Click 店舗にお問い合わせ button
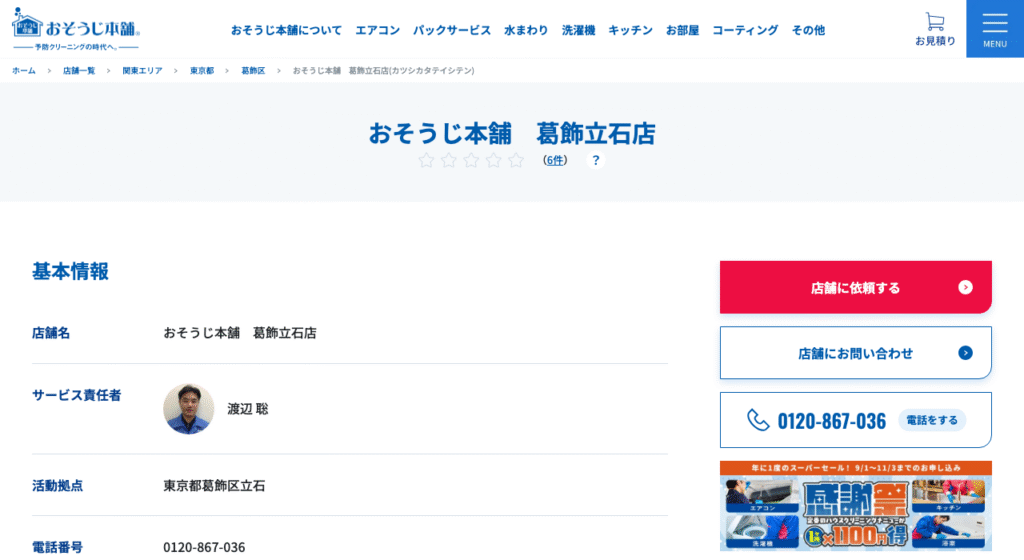 (x=856, y=353)
